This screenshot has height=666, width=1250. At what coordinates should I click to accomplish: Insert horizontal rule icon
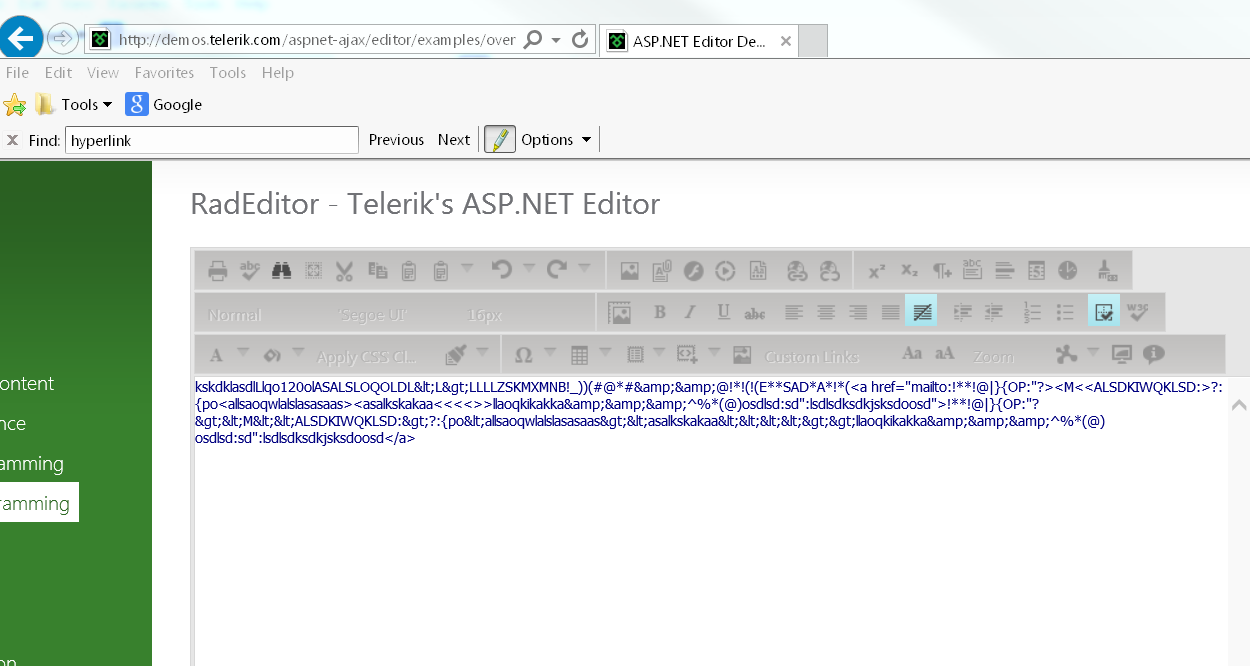click(x=1005, y=270)
